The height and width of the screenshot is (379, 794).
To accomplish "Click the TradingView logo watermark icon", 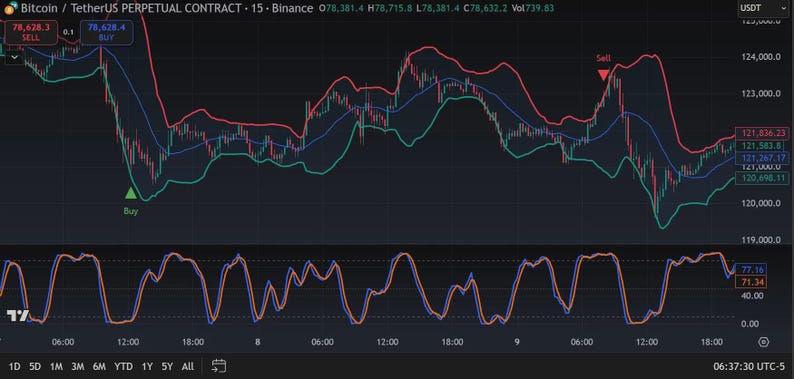I will (18, 316).
